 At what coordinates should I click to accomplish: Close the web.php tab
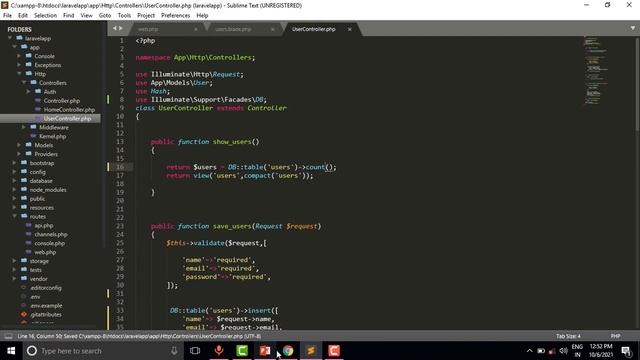point(196,29)
